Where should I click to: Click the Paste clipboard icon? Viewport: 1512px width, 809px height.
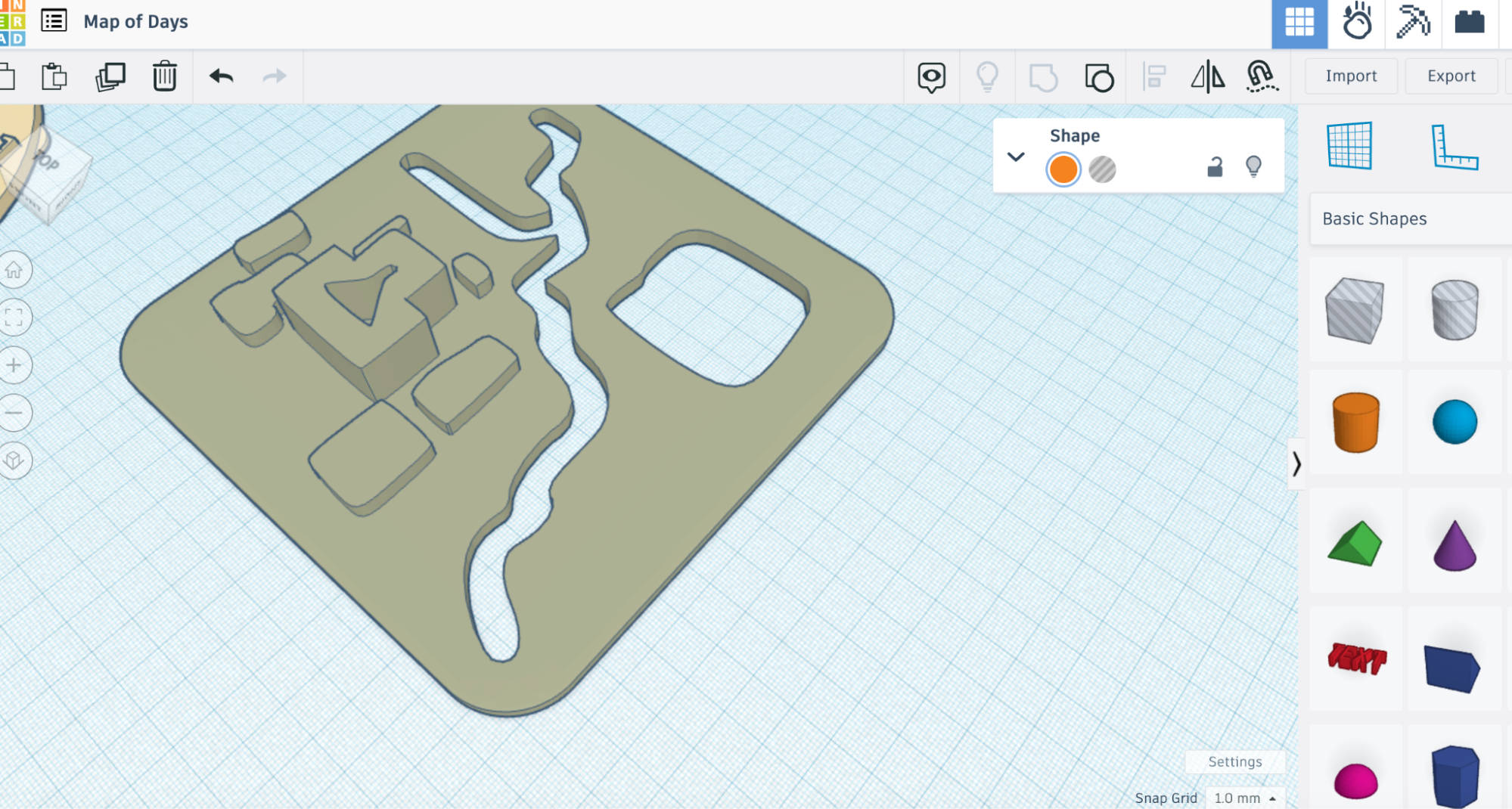tap(54, 76)
